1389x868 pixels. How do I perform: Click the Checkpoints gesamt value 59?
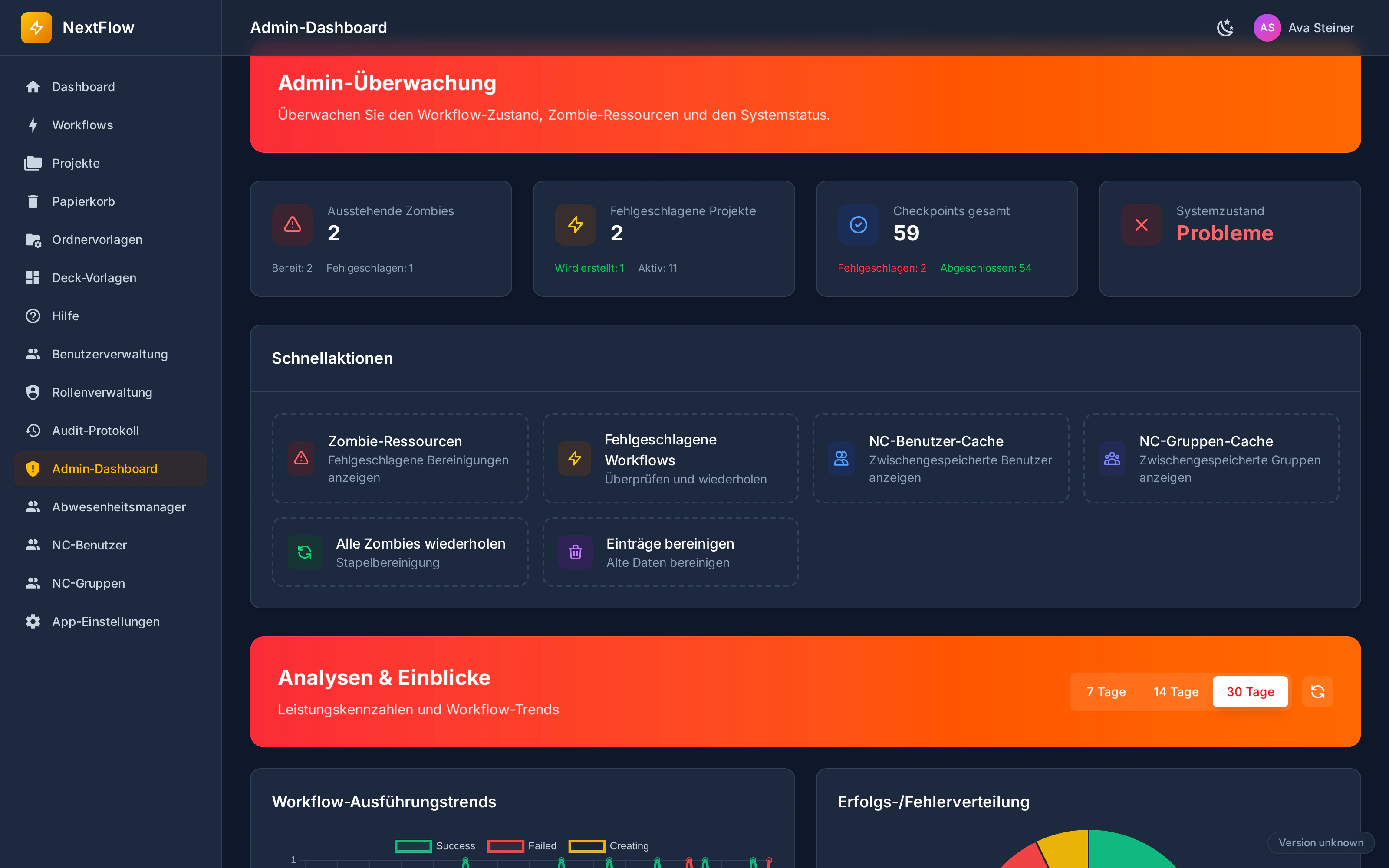tap(906, 233)
